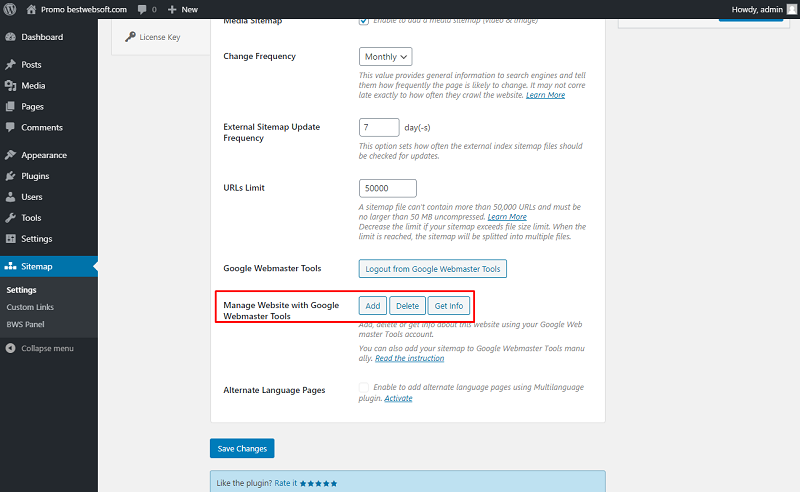
Task: Click the Dashboard gauge icon
Action: 10,37
